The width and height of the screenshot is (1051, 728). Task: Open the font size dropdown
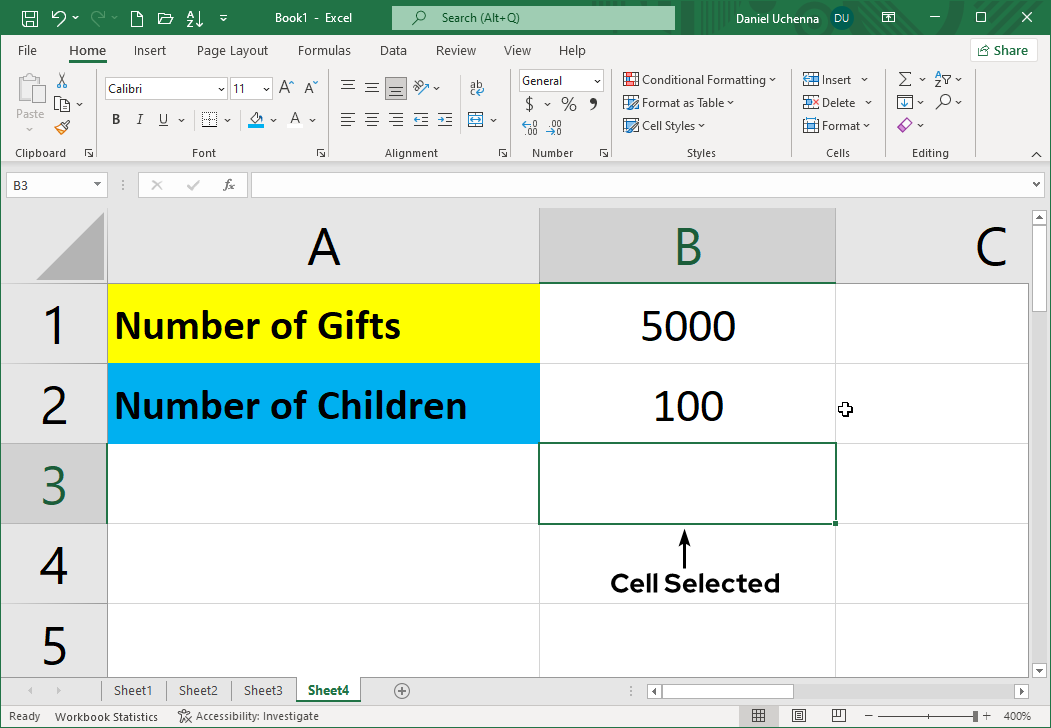pyautogui.click(x=268, y=88)
